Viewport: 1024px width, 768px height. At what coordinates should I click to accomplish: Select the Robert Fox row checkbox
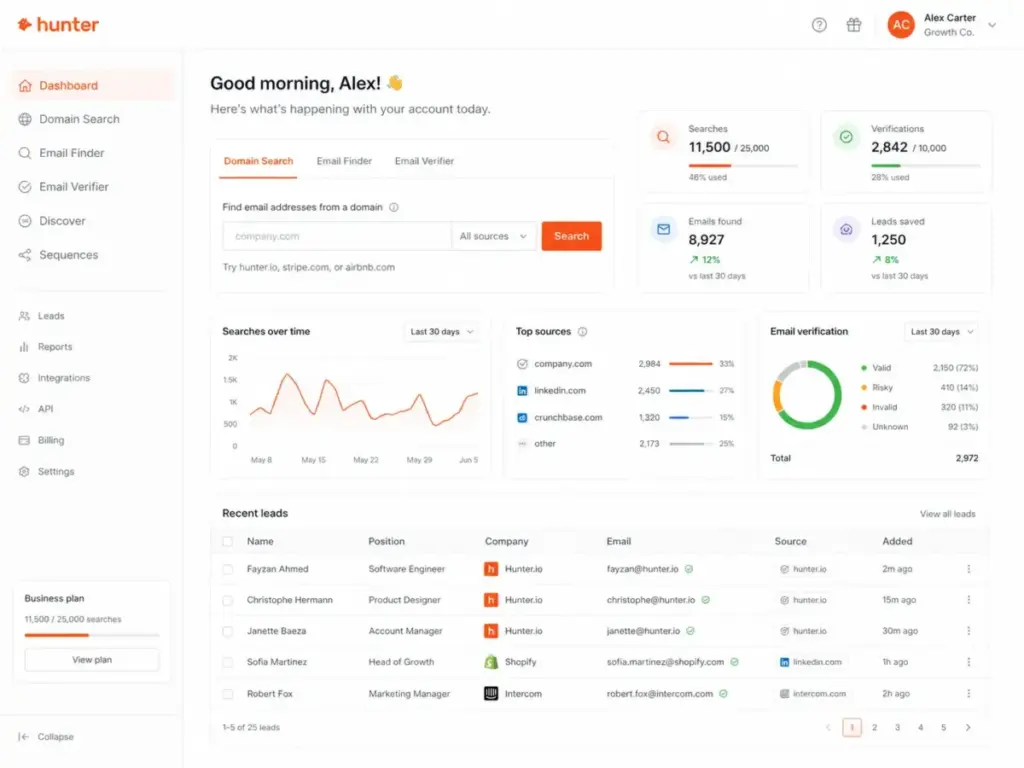pyautogui.click(x=227, y=694)
